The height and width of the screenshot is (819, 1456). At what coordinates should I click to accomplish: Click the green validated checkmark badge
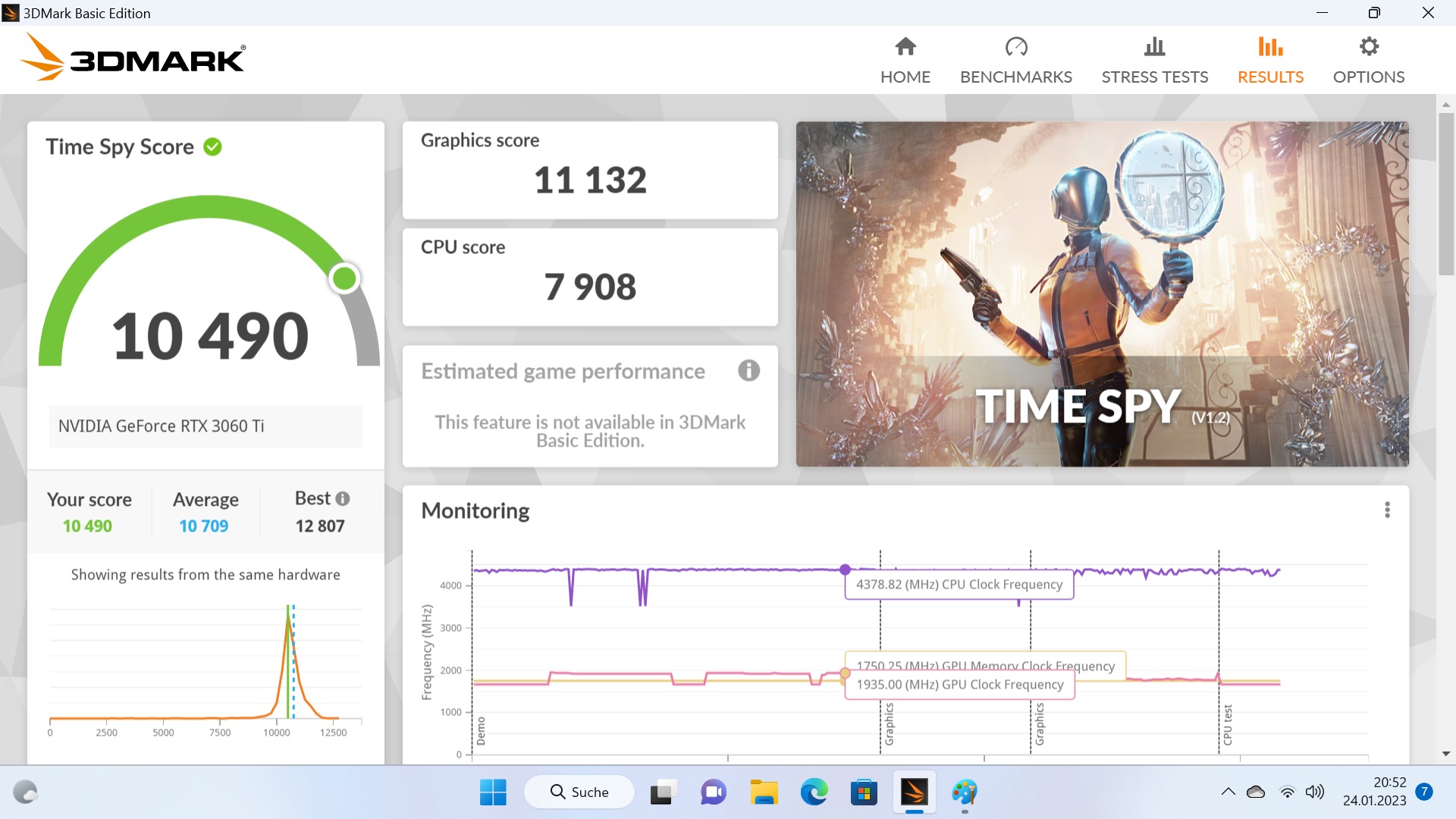213,147
